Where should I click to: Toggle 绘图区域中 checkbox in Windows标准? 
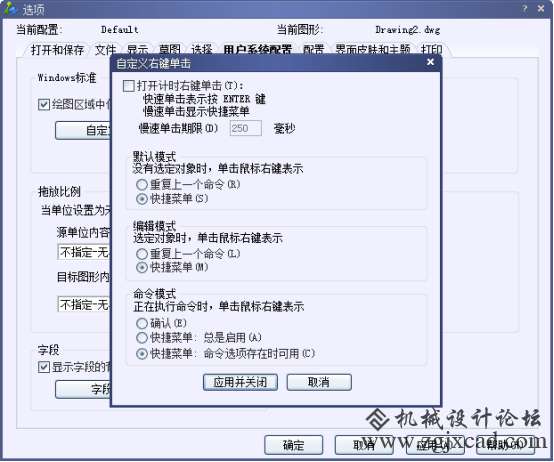[x=44, y=105]
